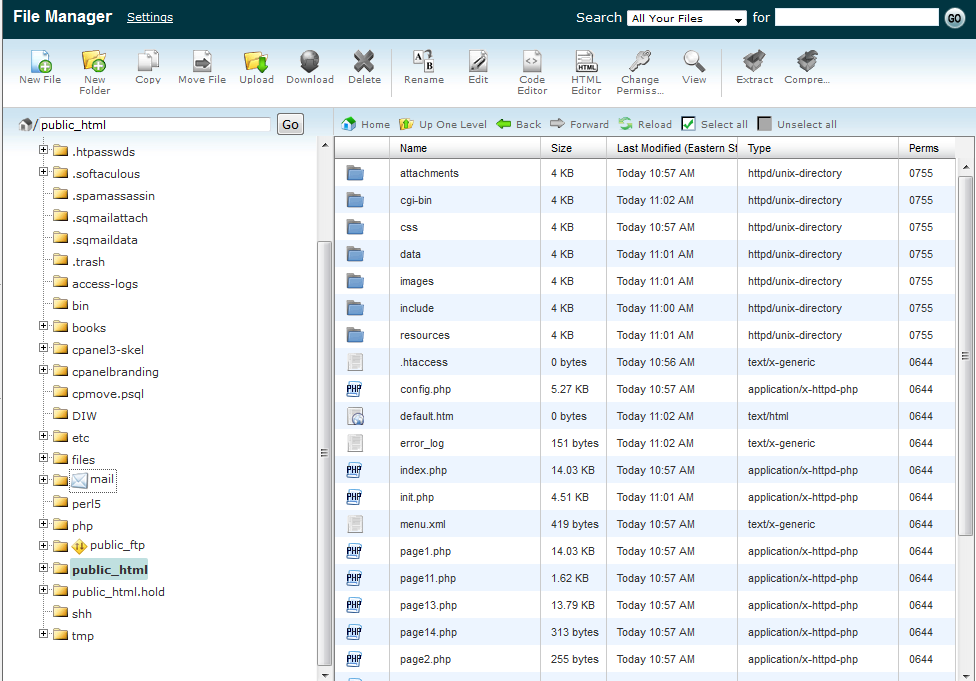Click the Upload icon in the toolbar

[256, 62]
